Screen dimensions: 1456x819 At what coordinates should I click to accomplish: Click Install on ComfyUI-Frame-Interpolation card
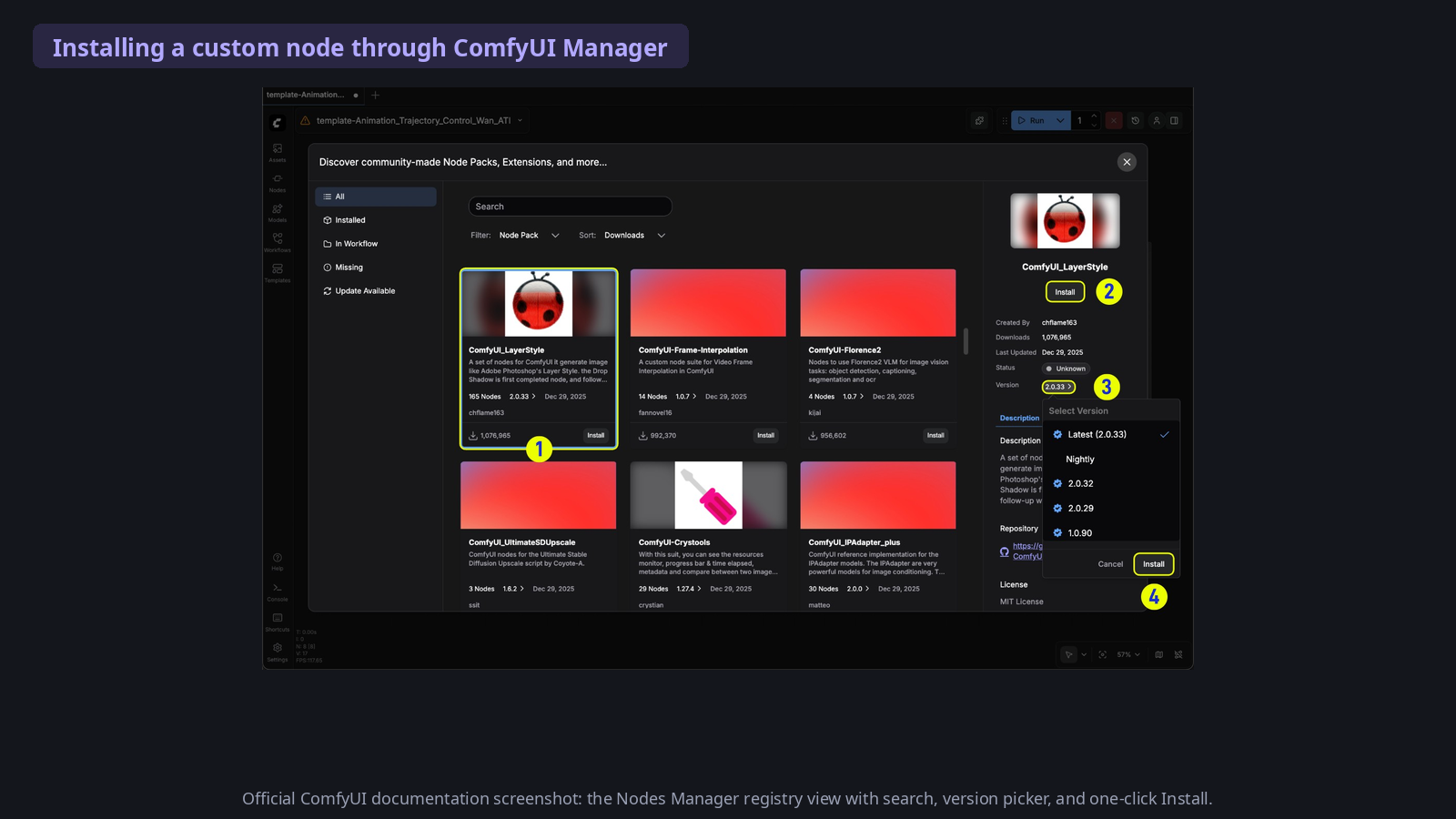[x=766, y=436]
